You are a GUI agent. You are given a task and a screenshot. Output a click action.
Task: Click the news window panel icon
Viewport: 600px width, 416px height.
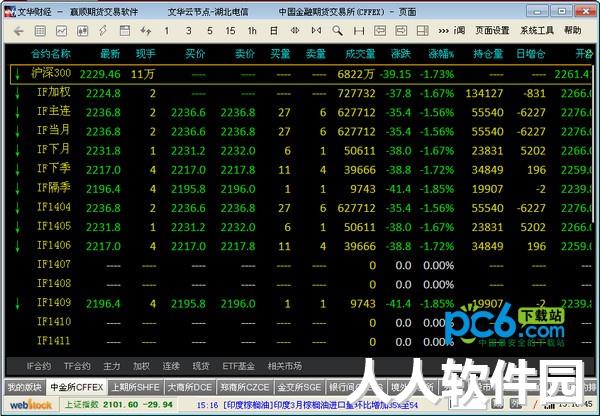[125, 31]
